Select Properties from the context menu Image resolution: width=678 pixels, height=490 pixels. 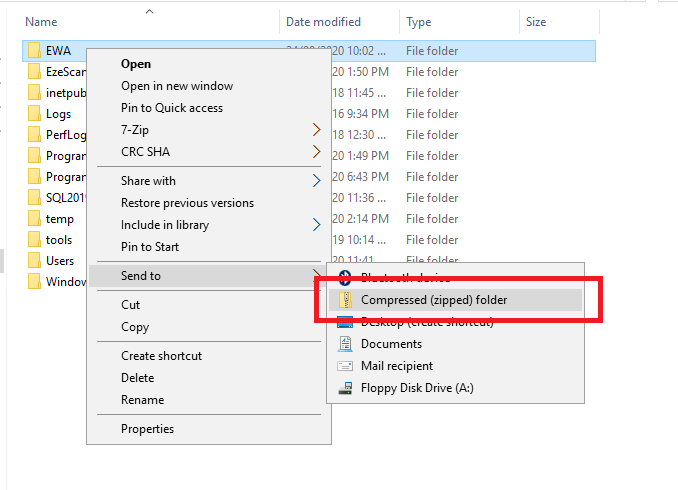[x=147, y=429]
